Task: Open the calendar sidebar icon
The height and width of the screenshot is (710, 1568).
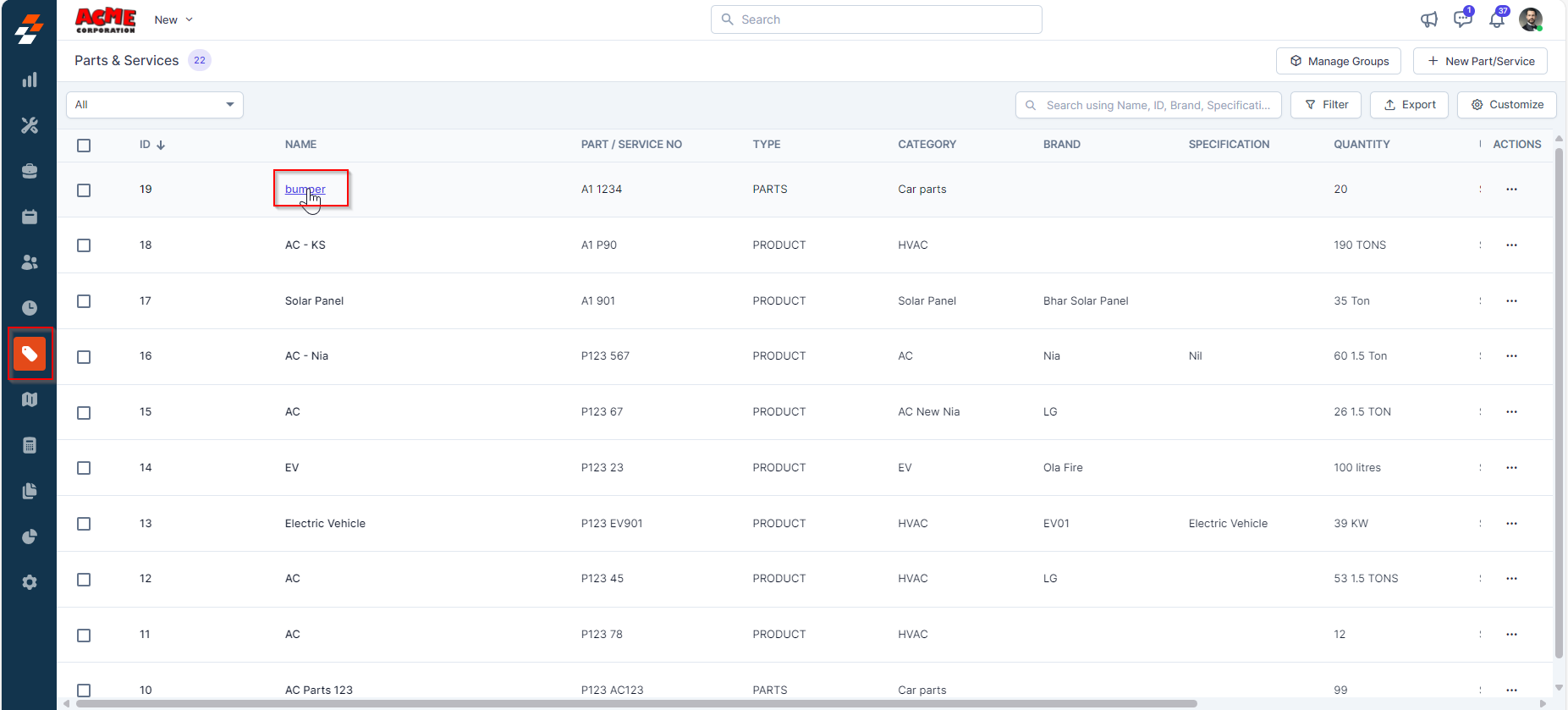Action: [x=30, y=217]
